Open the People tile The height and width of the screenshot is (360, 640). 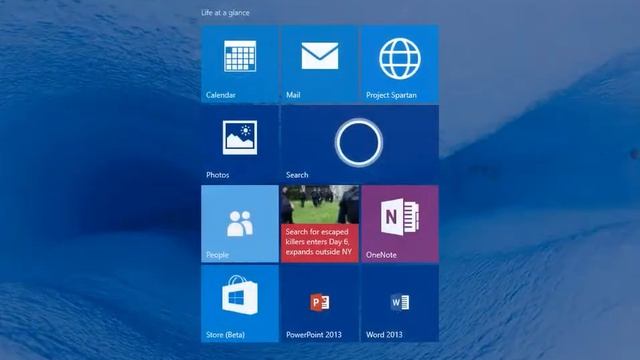(240, 223)
